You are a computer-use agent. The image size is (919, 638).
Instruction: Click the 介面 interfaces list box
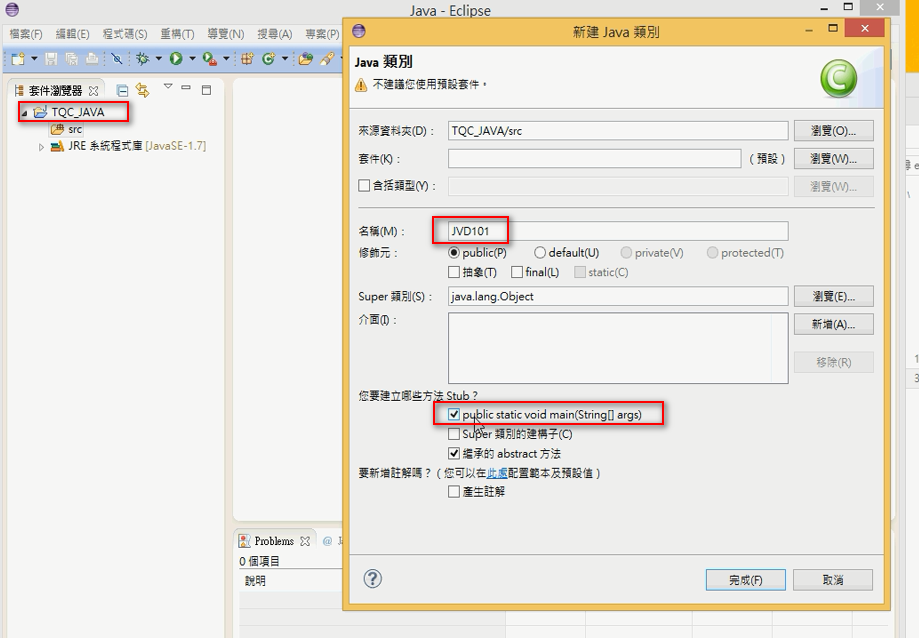coord(618,348)
